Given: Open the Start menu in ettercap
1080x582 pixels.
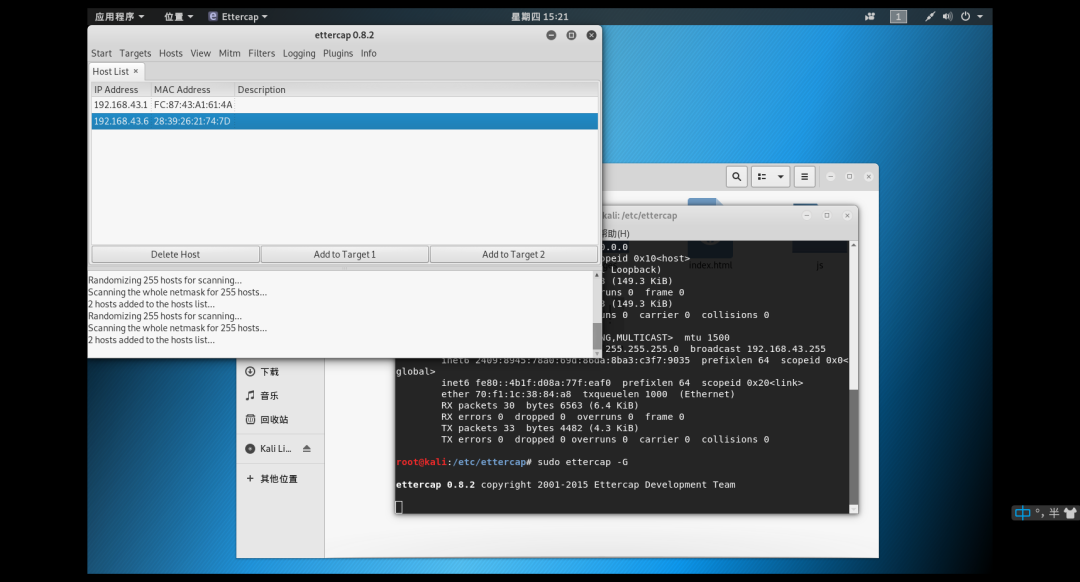Looking at the screenshot, I should coord(101,53).
